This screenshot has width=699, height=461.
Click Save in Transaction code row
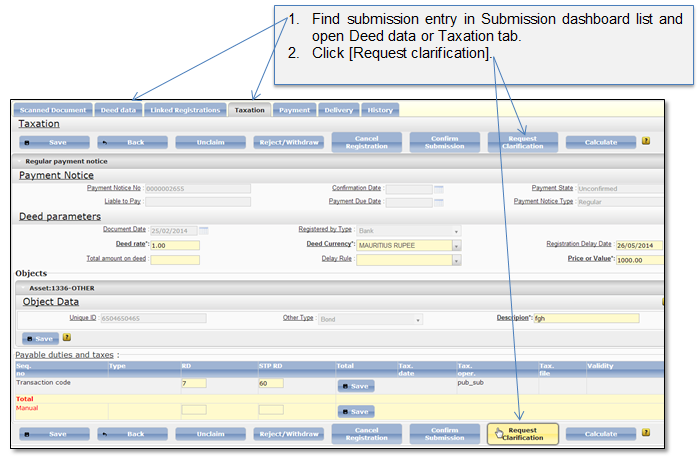coord(356,386)
